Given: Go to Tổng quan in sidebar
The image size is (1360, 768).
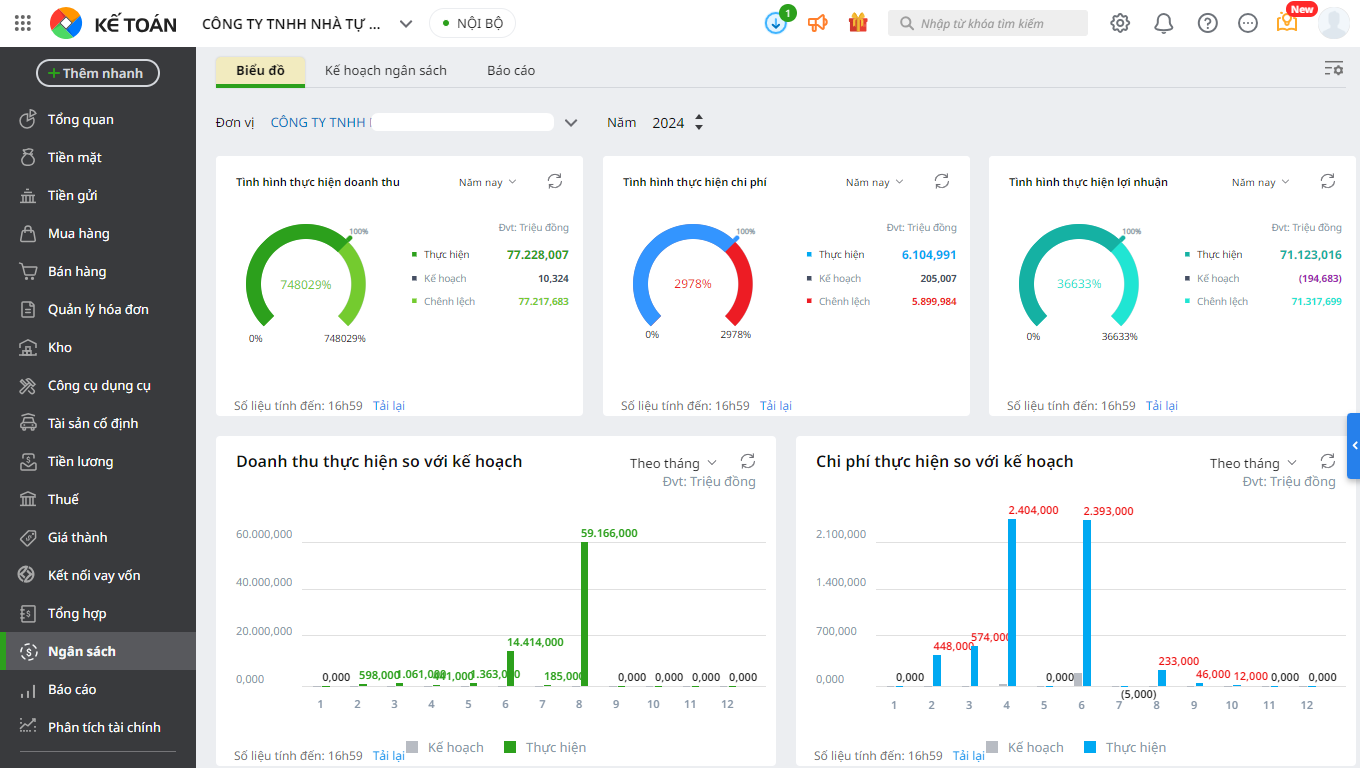Looking at the screenshot, I should coord(98,120).
